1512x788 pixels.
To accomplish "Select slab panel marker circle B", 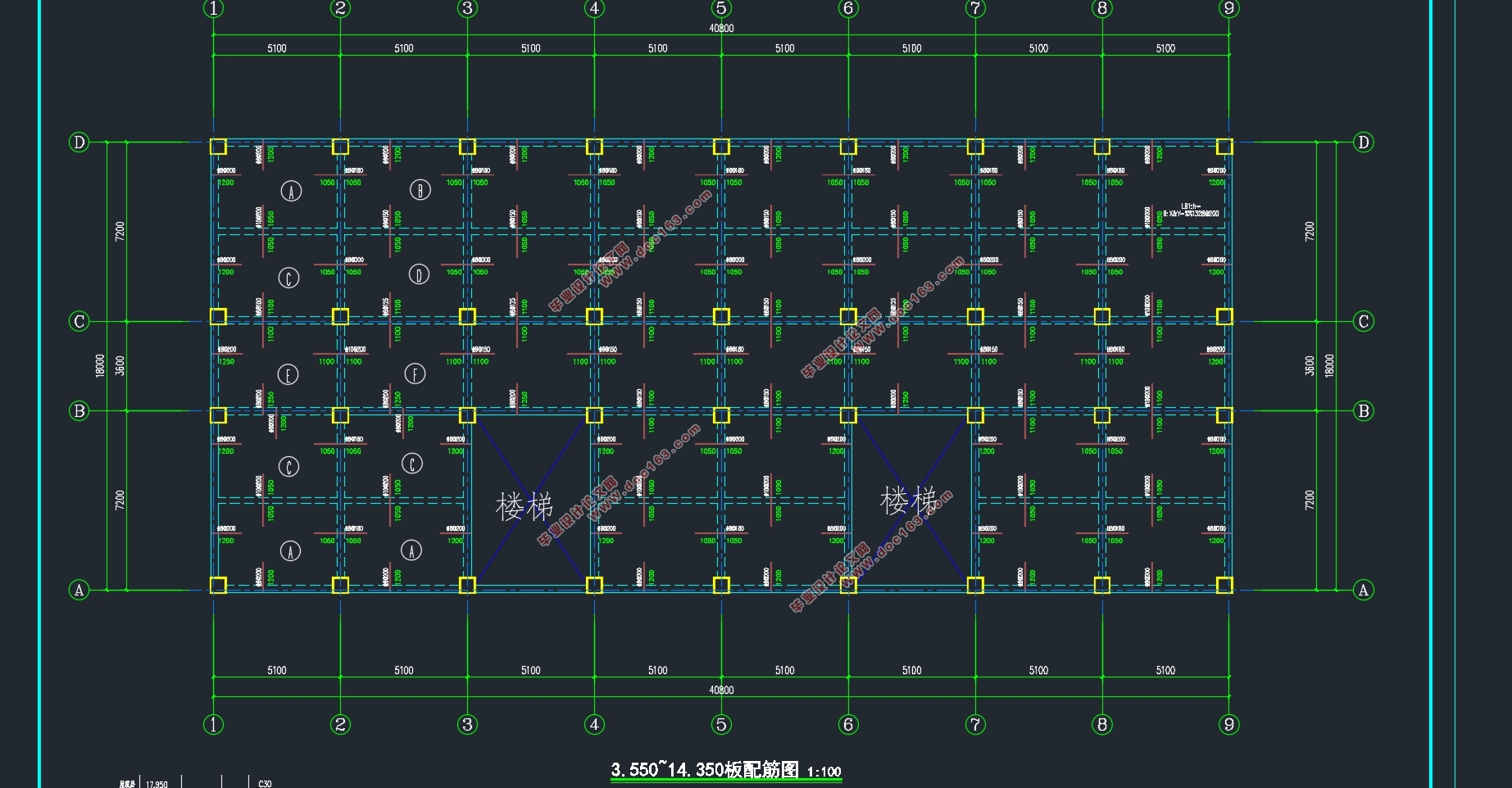I will click(420, 190).
